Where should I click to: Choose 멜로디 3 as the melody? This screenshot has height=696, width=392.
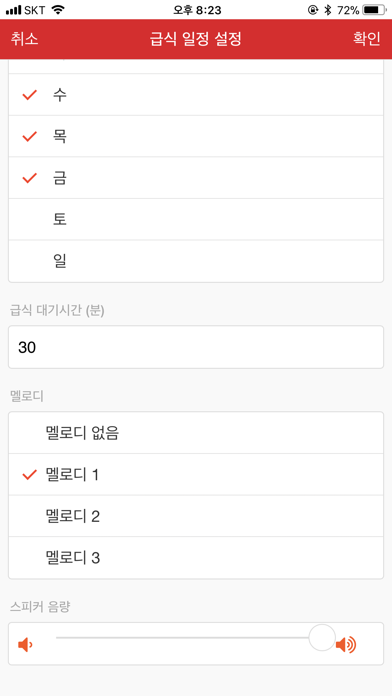click(x=196, y=558)
